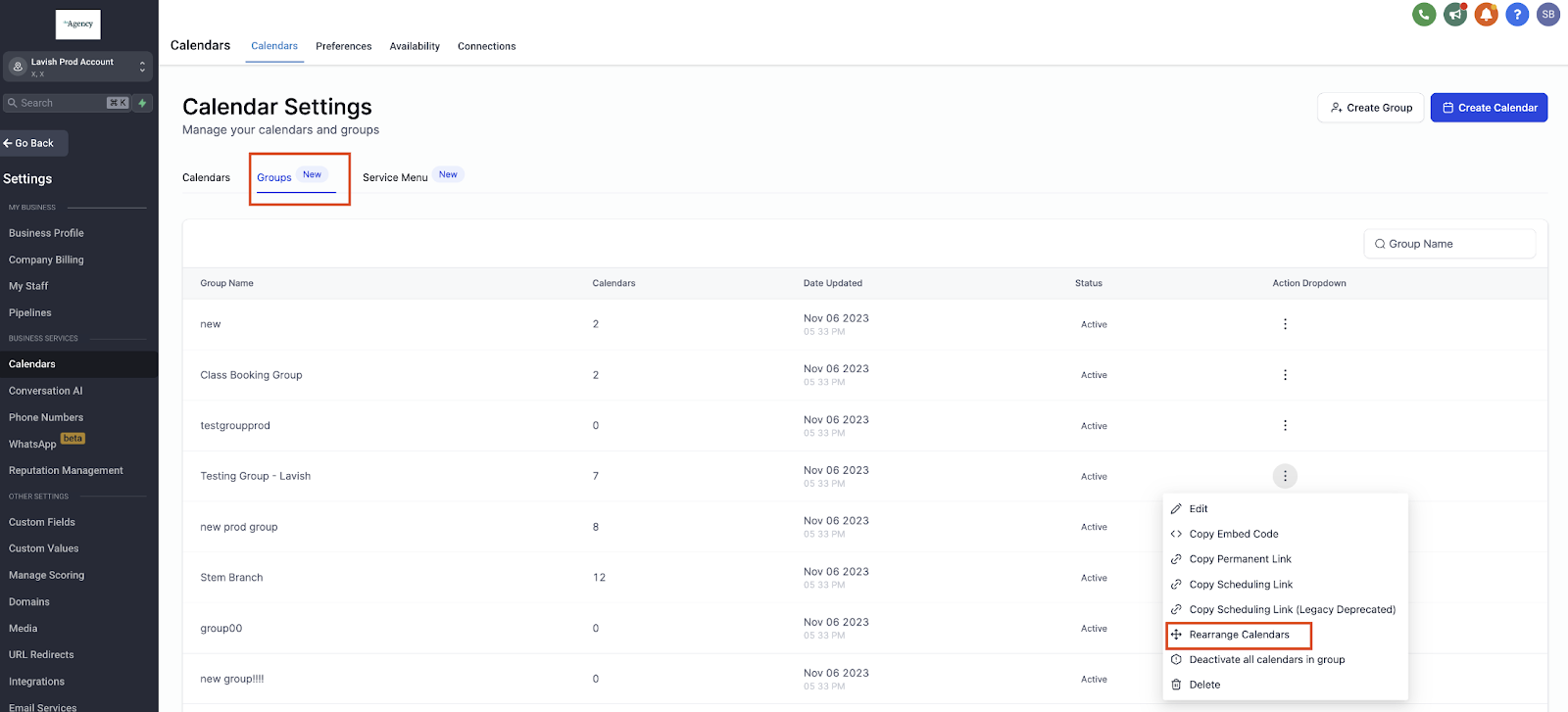The height and width of the screenshot is (712, 1568).
Task: Click the green phone dialer icon
Action: point(1424,15)
